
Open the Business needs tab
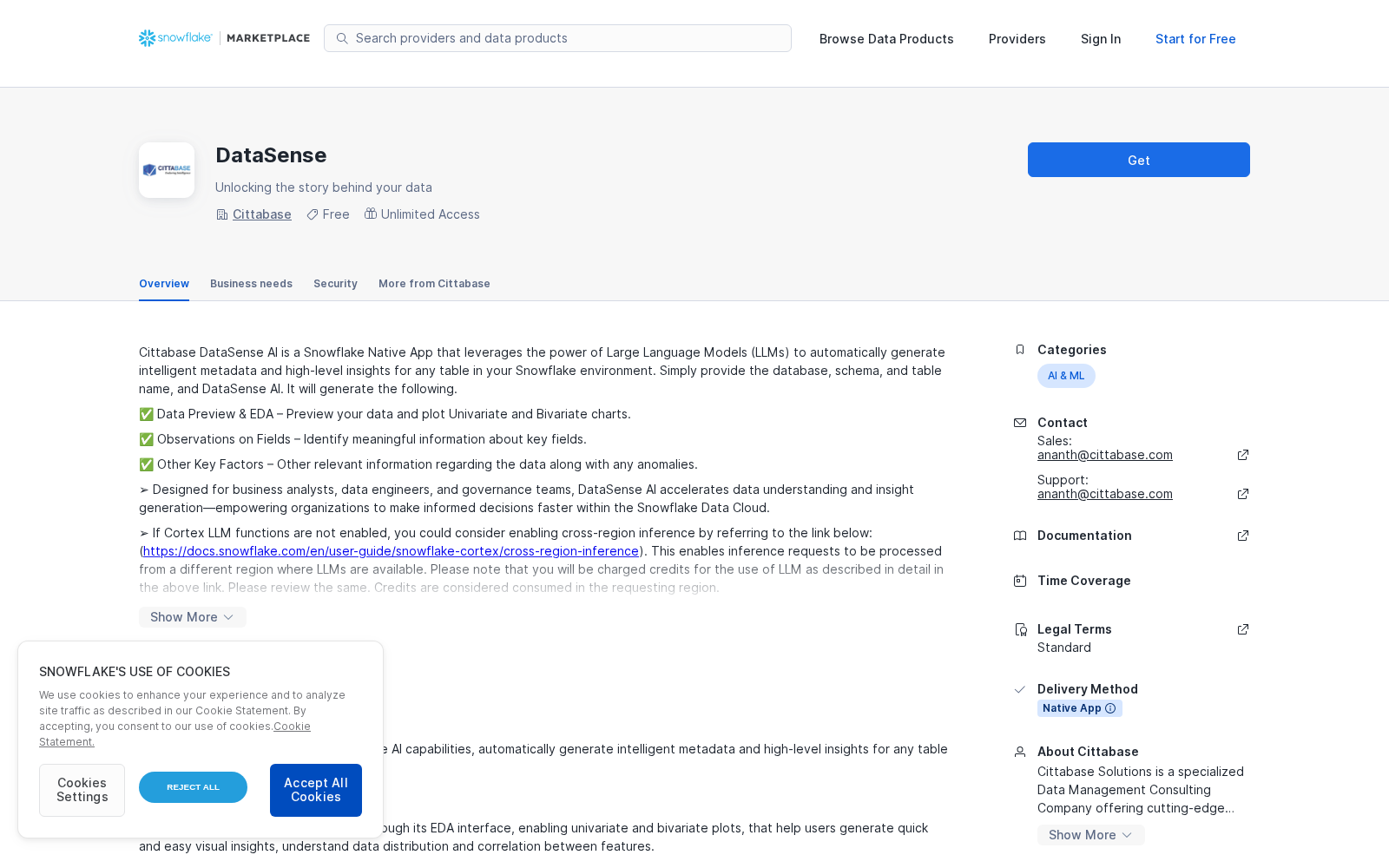tap(251, 284)
